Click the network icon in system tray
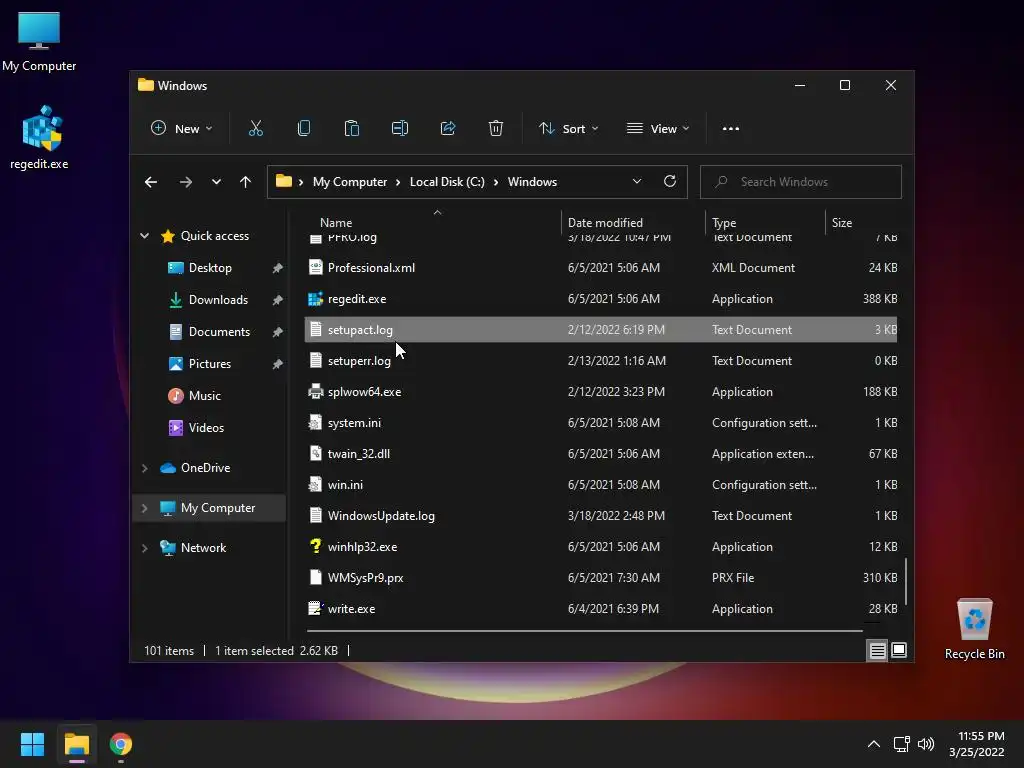Image resolution: width=1024 pixels, height=768 pixels. pos(902,744)
